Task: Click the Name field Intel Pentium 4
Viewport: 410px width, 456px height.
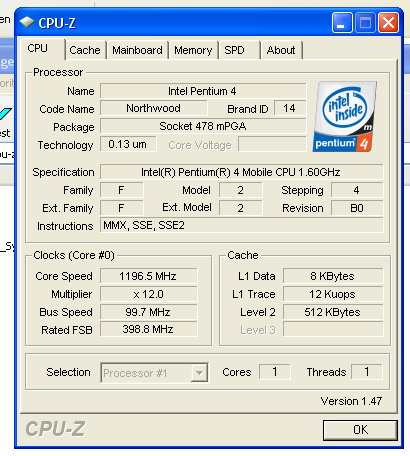Action: pos(203,91)
